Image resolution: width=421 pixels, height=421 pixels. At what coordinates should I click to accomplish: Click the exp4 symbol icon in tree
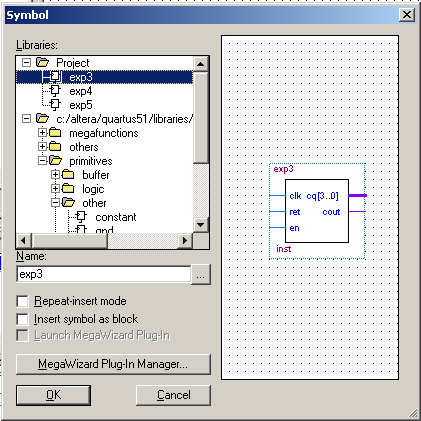[x=55, y=91]
